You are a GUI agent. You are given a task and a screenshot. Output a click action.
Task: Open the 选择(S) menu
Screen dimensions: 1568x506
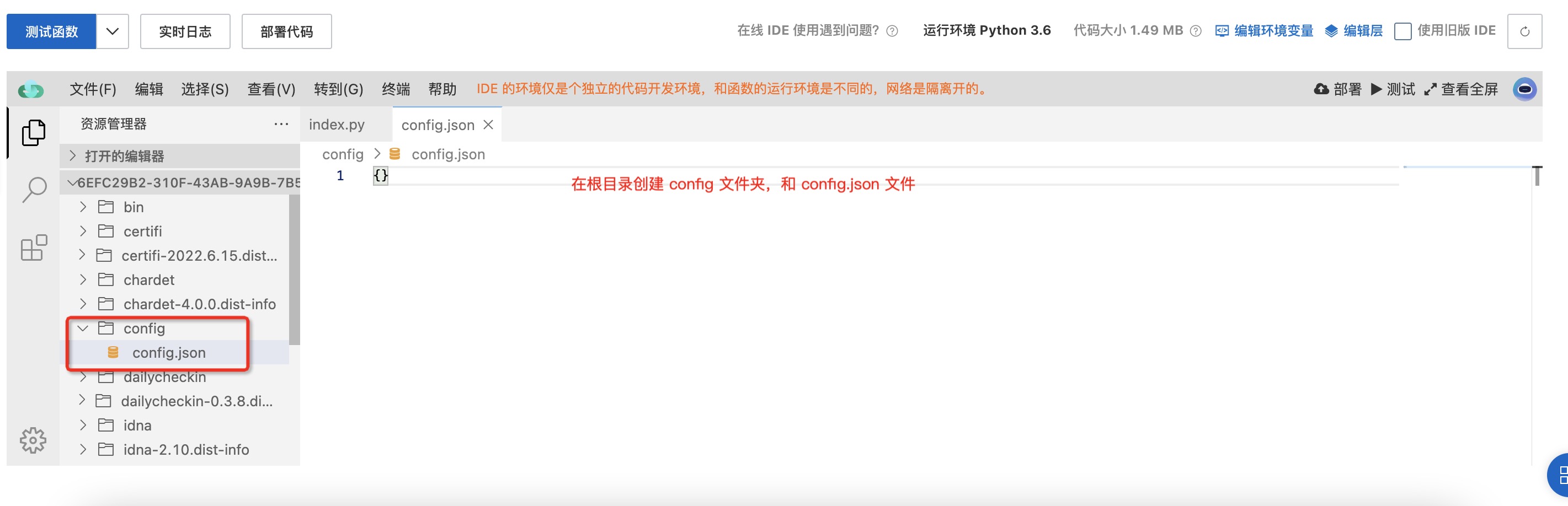[205, 89]
